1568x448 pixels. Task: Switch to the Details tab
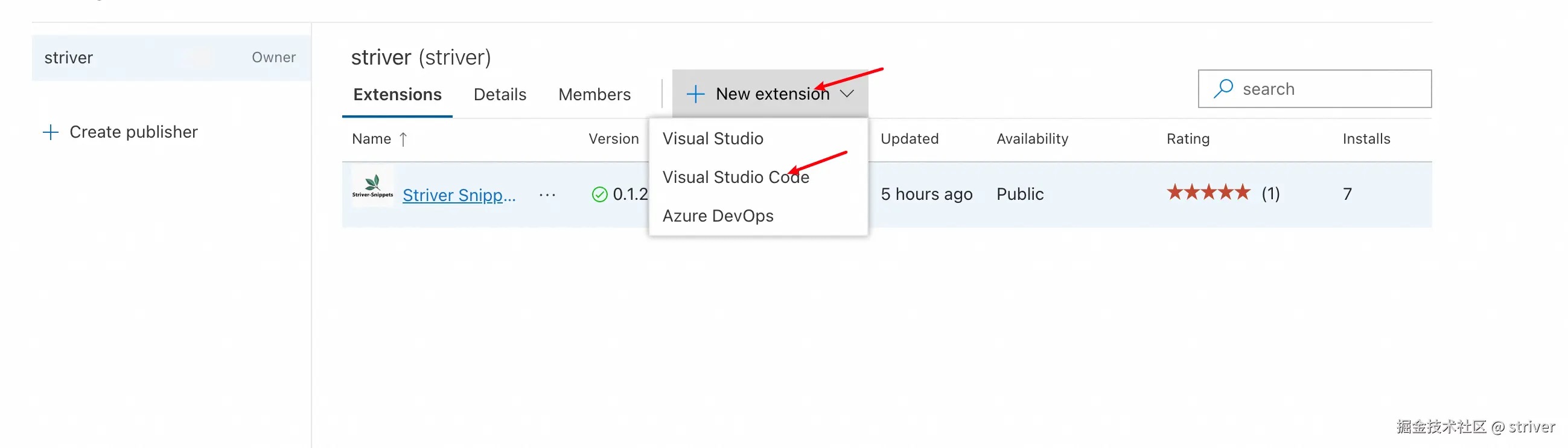coord(500,94)
